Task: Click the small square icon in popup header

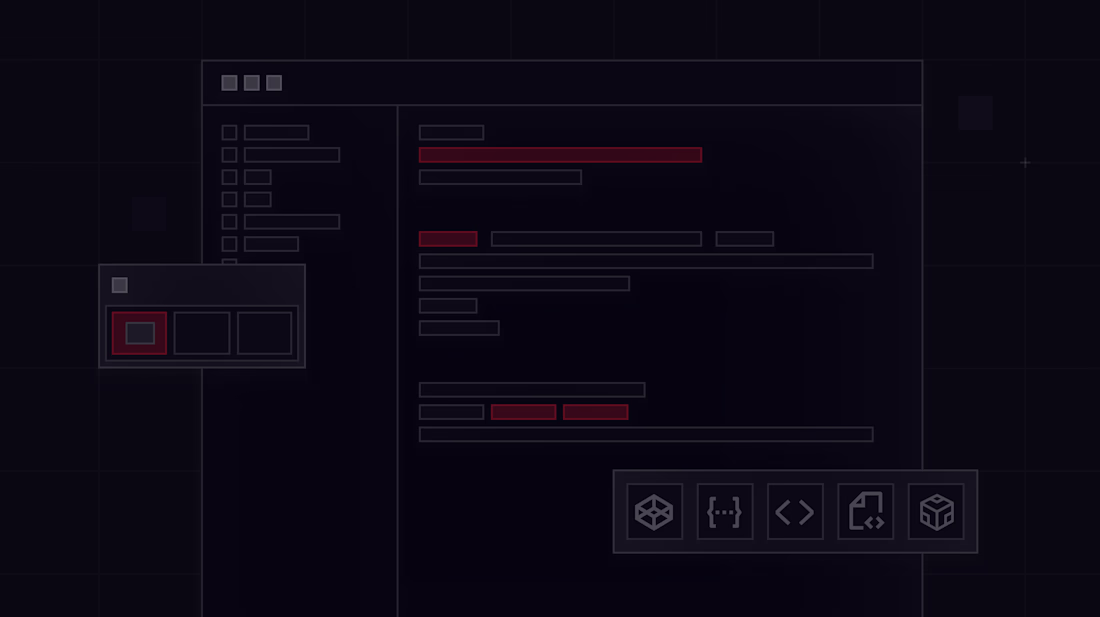Action: tap(119, 285)
